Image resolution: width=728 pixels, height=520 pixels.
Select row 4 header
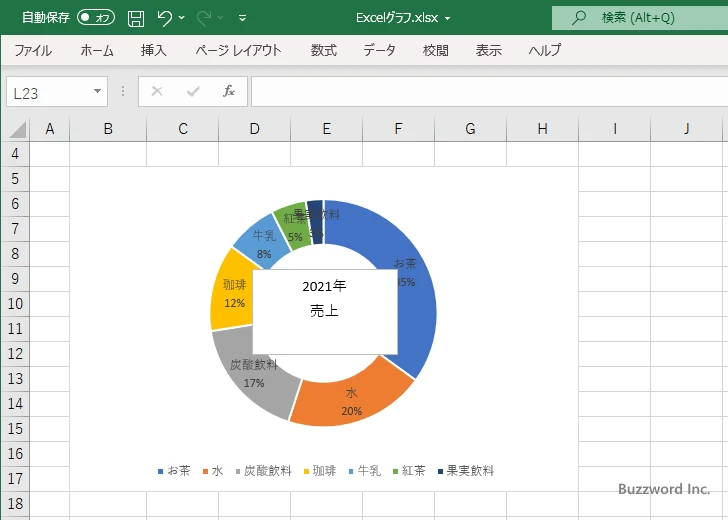pyautogui.click(x=15, y=154)
